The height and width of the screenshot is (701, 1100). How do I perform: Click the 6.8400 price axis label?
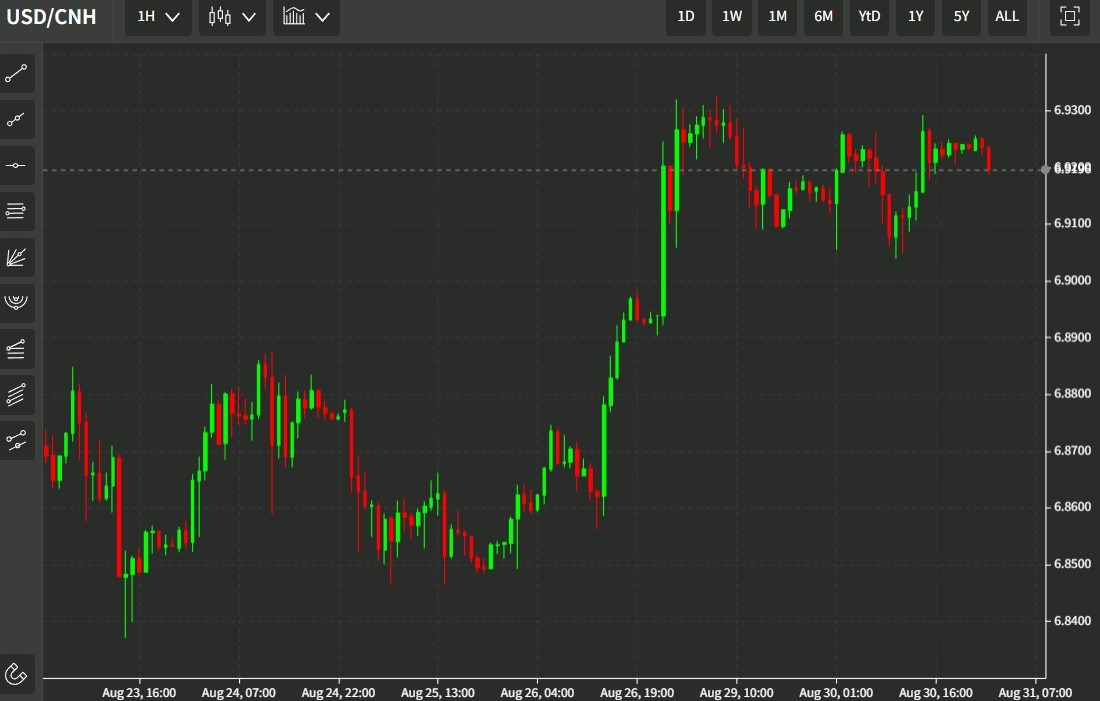point(1073,621)
